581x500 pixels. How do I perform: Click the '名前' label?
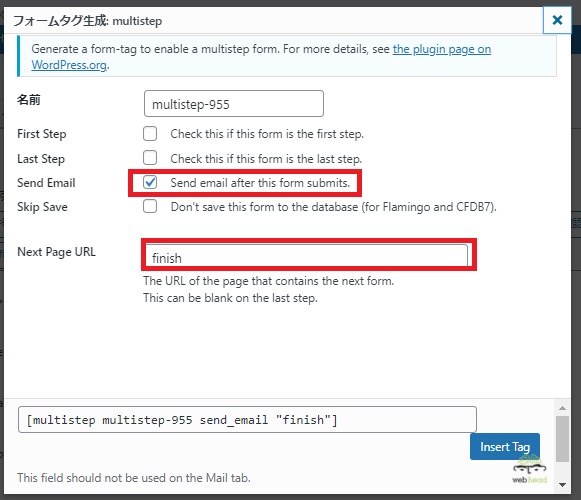click(29, 100)
